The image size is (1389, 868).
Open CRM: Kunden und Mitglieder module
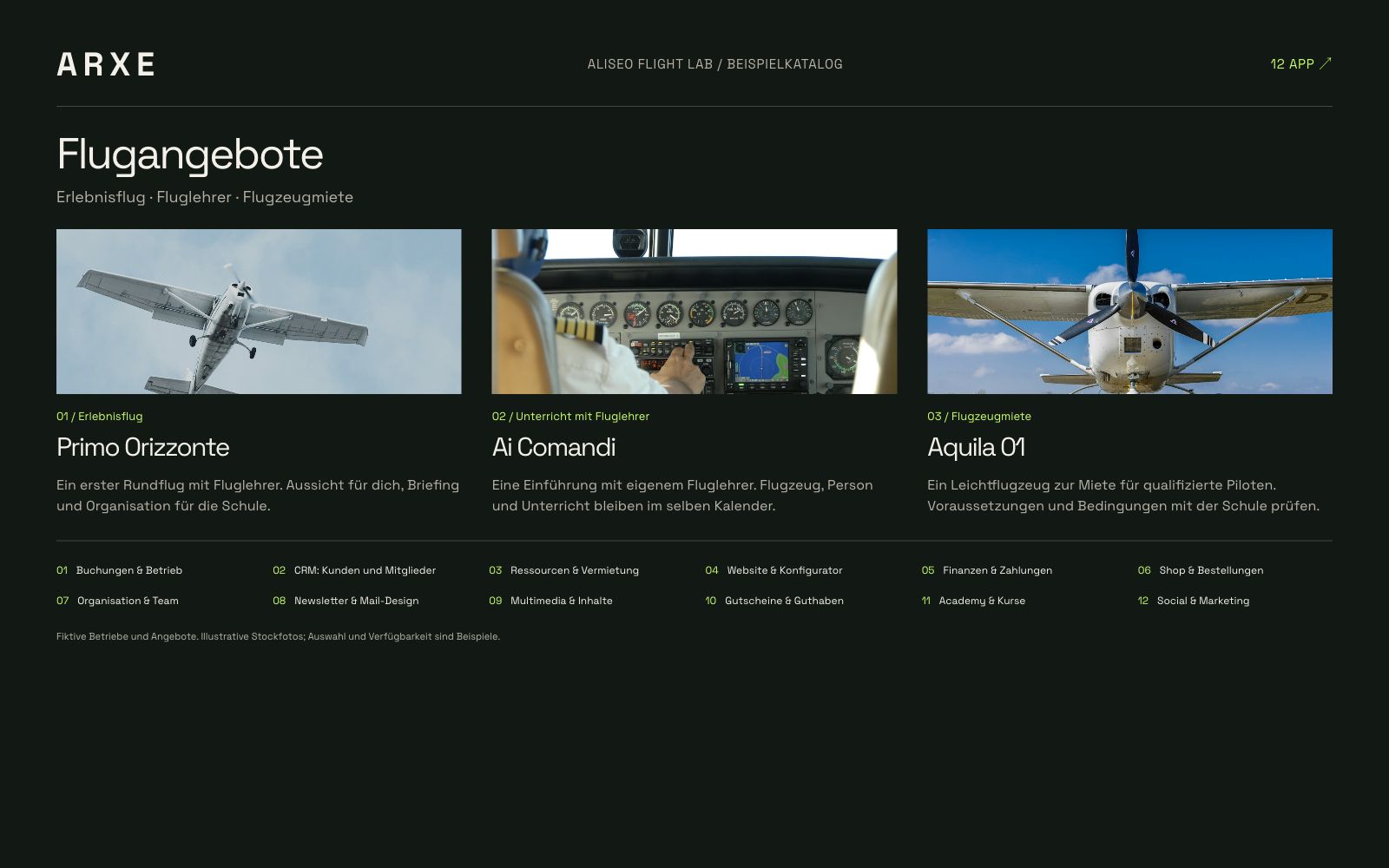[x=354, y=570]
